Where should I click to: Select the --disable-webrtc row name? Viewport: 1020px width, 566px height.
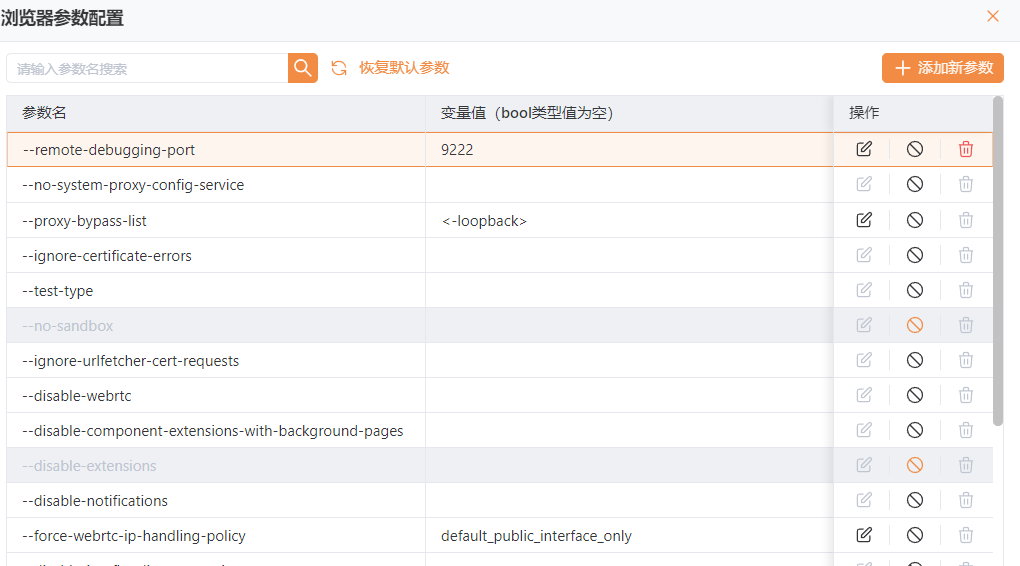click(x=77, y=396)
